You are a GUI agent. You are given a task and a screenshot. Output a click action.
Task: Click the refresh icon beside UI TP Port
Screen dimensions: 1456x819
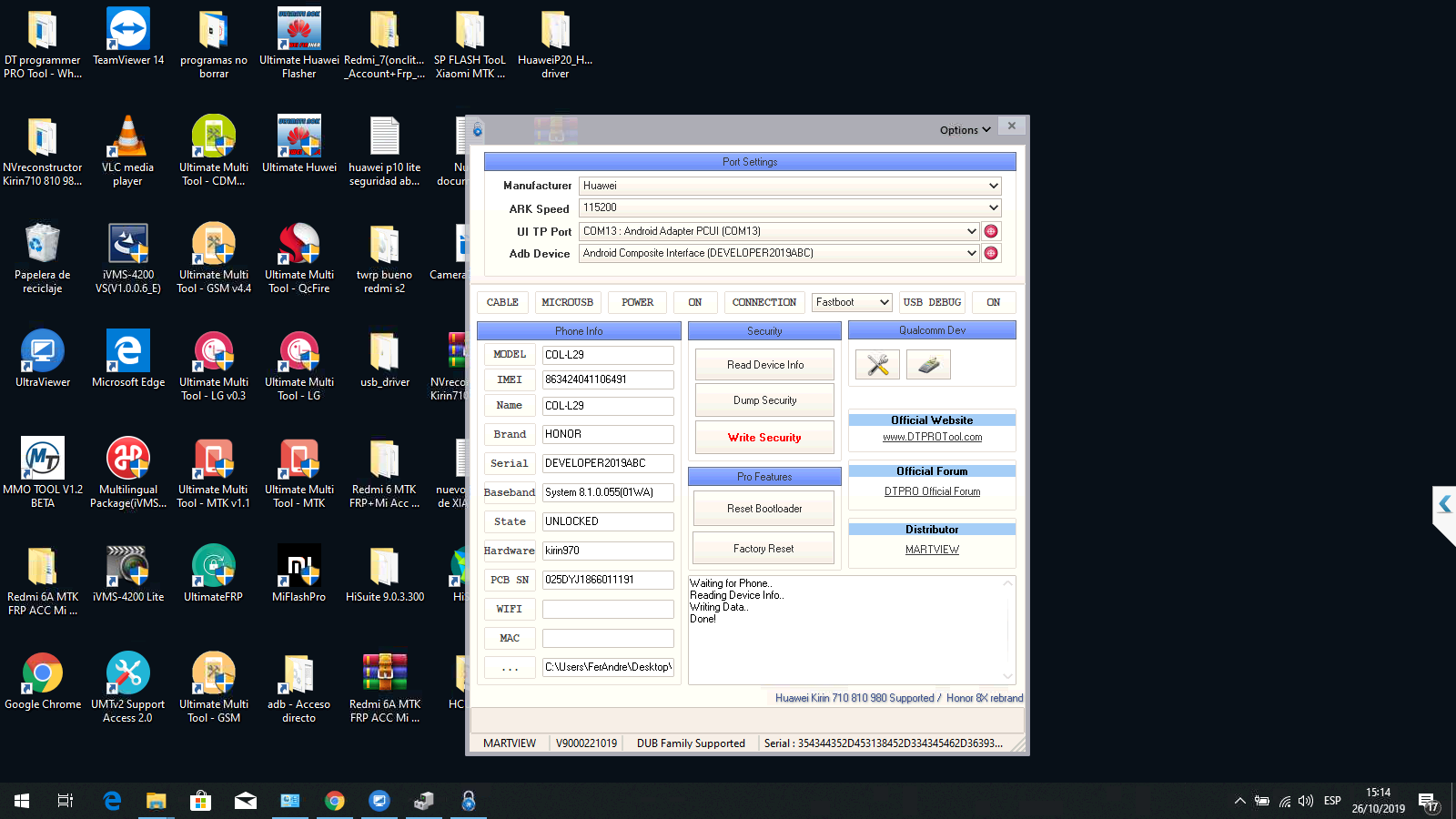tap(991, 231)
